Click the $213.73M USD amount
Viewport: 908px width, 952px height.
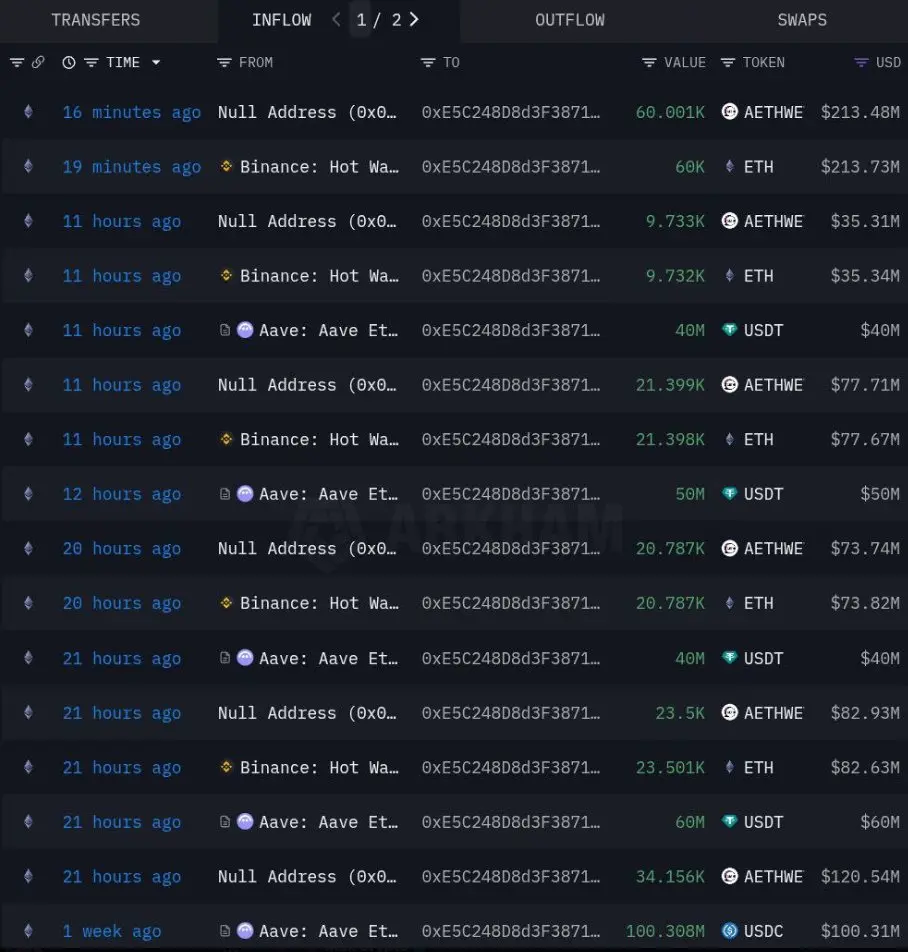860,167
